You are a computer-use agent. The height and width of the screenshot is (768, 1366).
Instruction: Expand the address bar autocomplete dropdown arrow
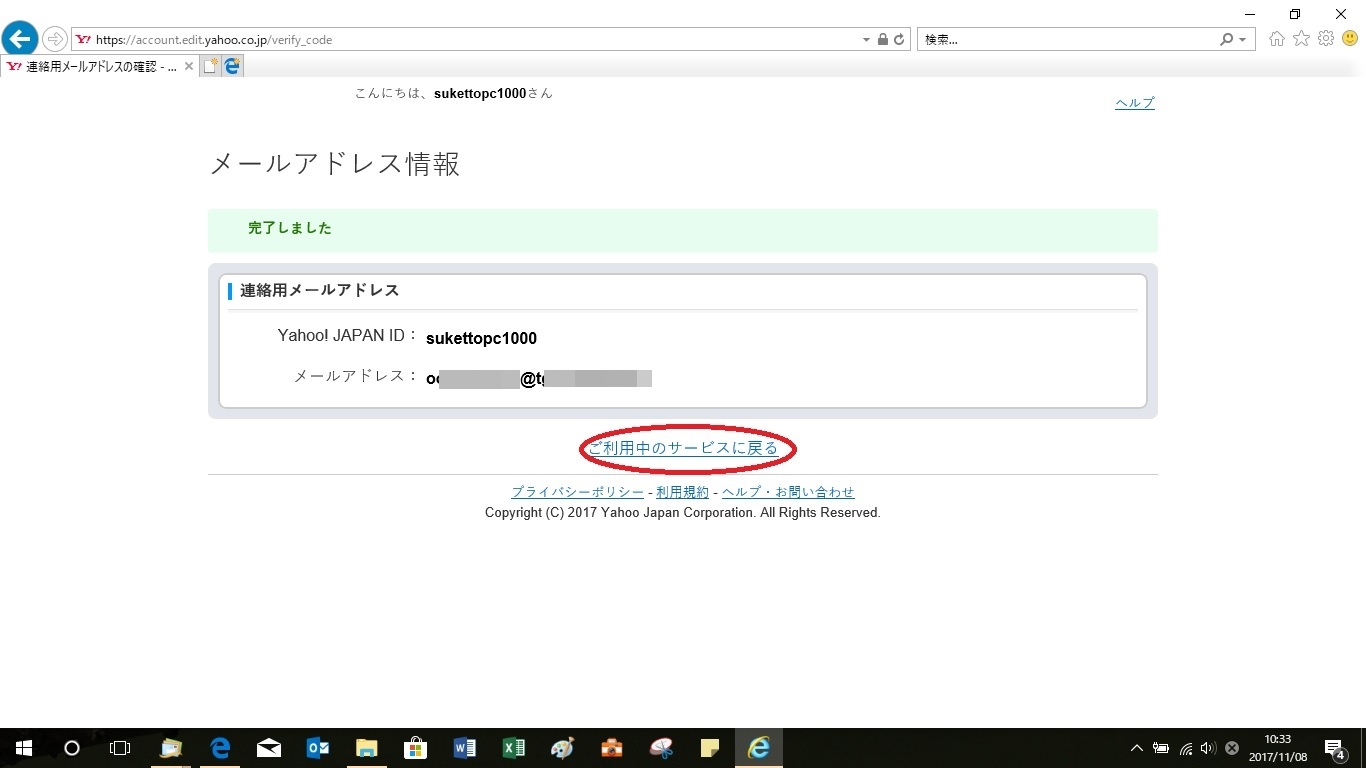click(866, 40)
